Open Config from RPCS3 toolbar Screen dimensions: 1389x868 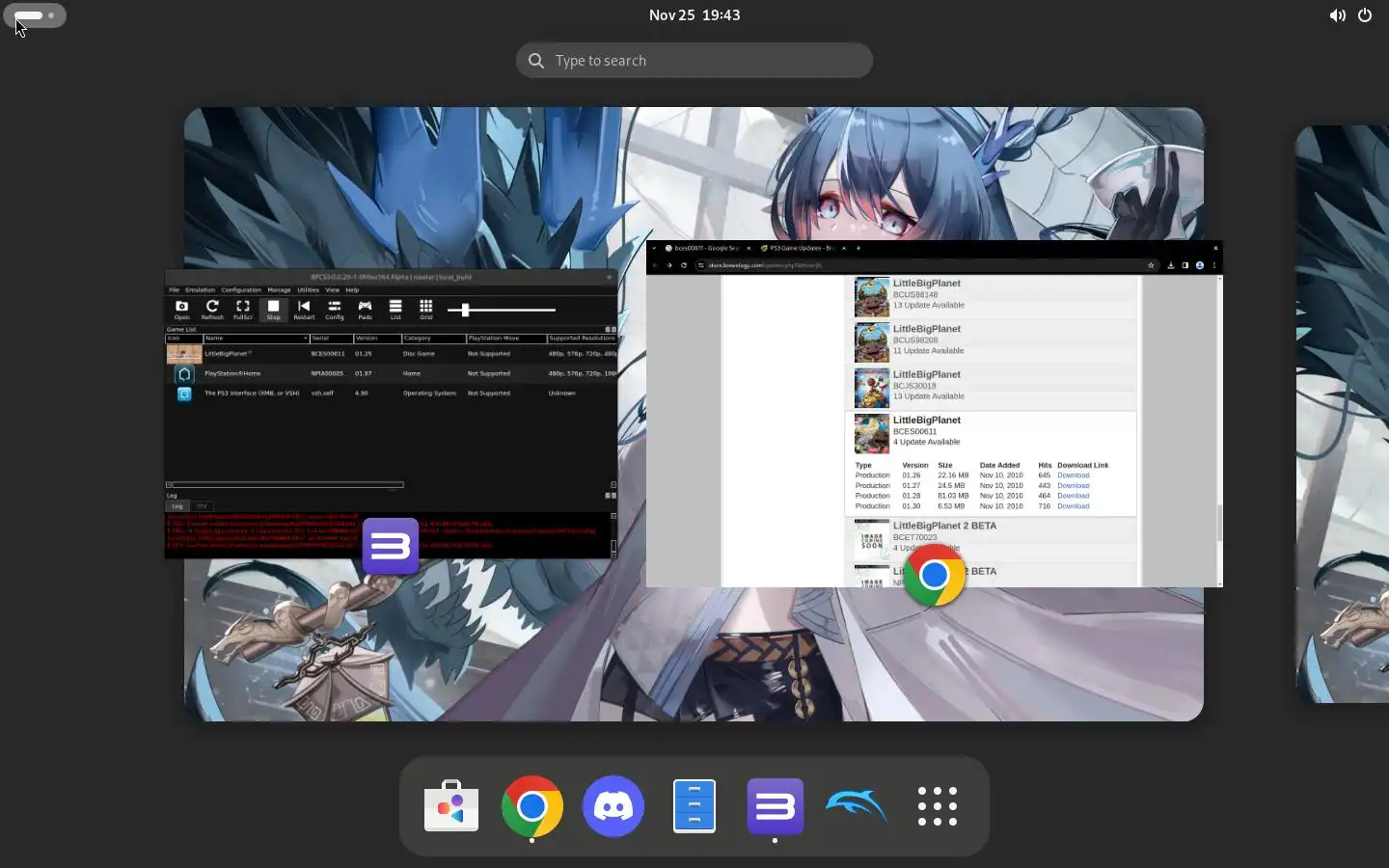pyautogui.click(x=335, y=310)
